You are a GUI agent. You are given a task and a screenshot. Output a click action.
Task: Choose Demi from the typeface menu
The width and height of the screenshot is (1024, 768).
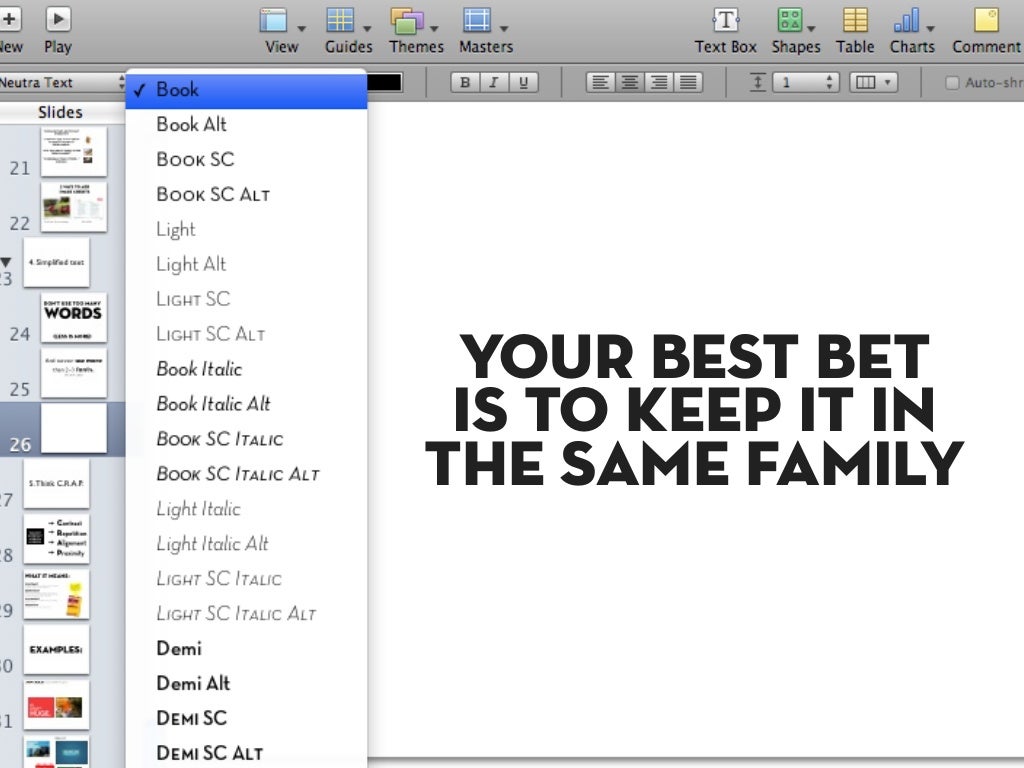(179, 648)
